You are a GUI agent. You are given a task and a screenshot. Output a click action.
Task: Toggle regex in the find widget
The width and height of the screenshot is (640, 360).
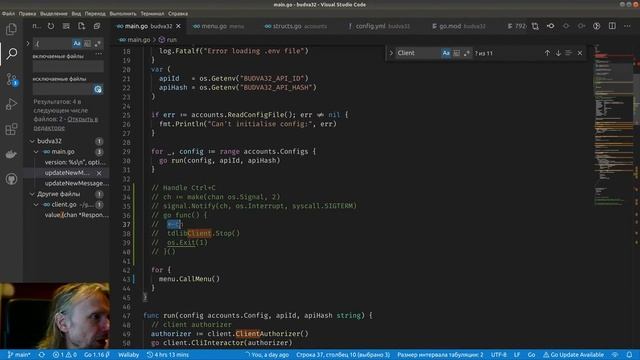(x=467, y=53)
